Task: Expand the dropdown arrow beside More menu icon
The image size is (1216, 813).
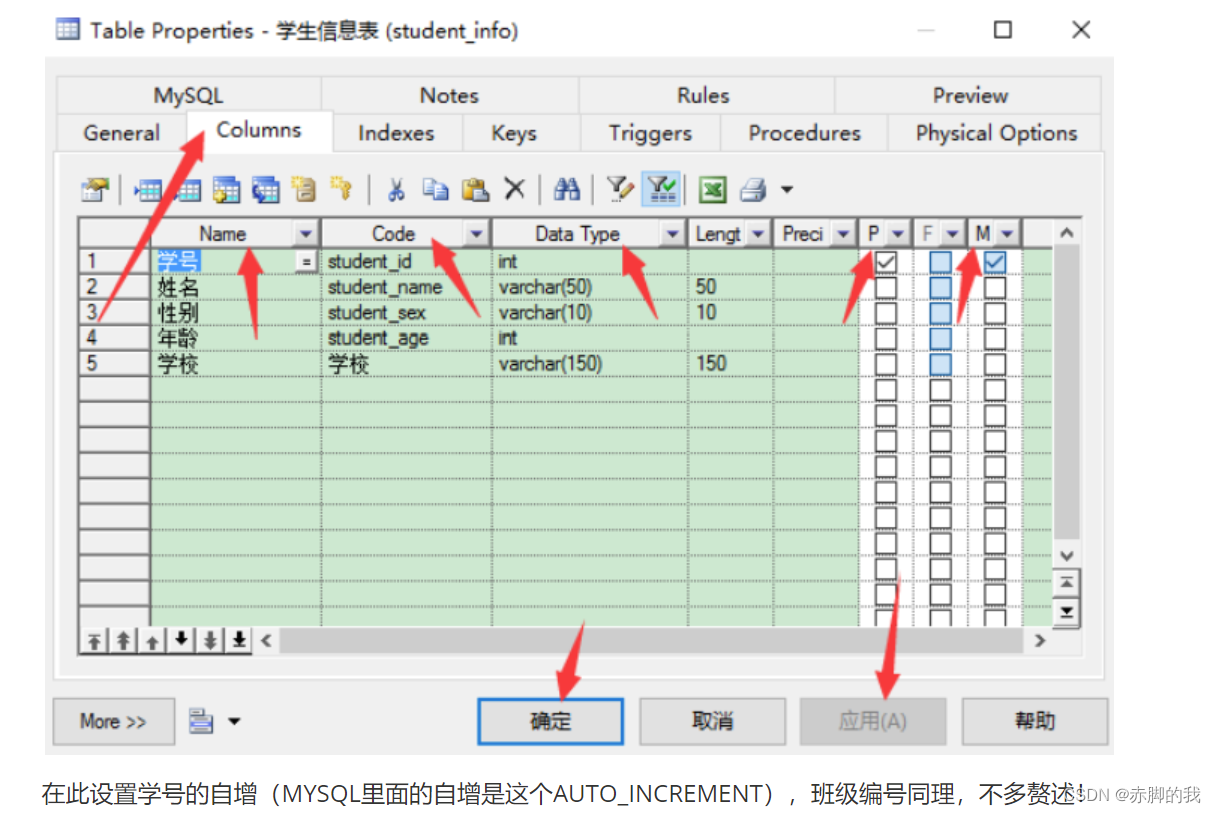Action: pyautogui.click(x=234, y=720)
